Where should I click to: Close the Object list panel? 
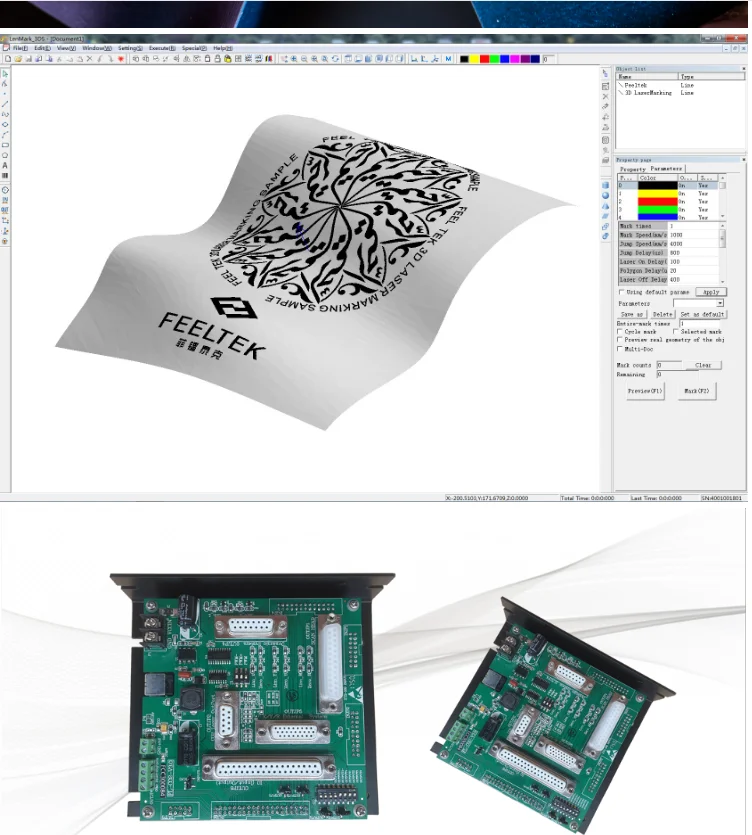click(x=743, y=69)
